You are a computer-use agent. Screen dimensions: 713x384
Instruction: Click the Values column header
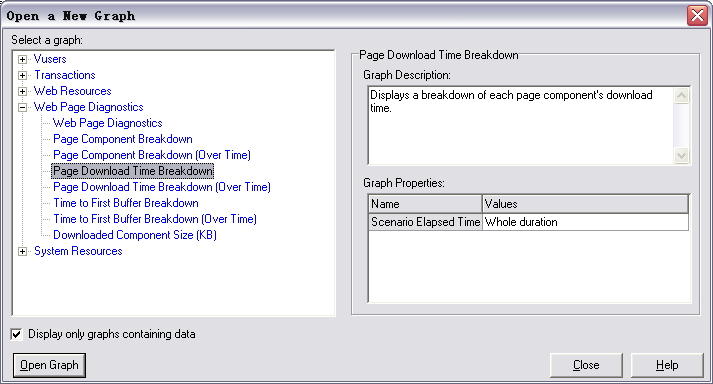tap(585, 204)
